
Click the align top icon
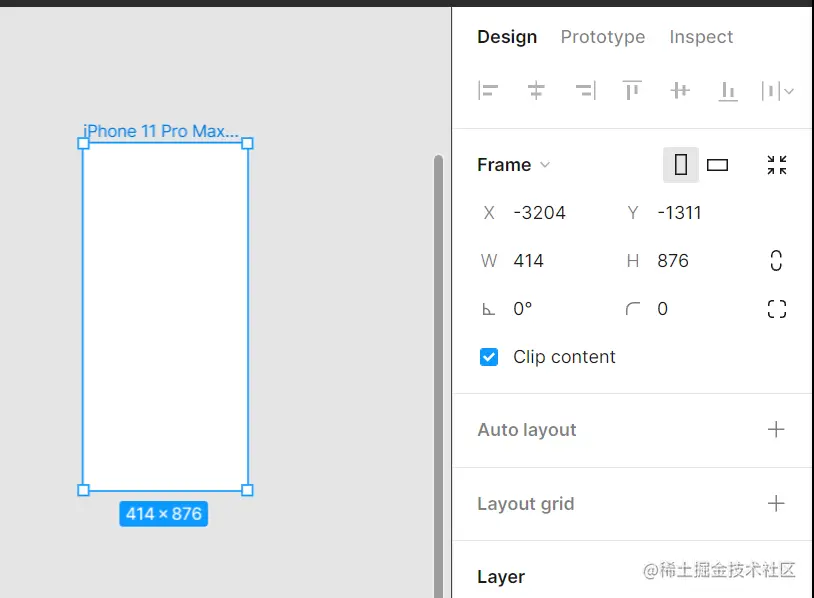point(632,91)
